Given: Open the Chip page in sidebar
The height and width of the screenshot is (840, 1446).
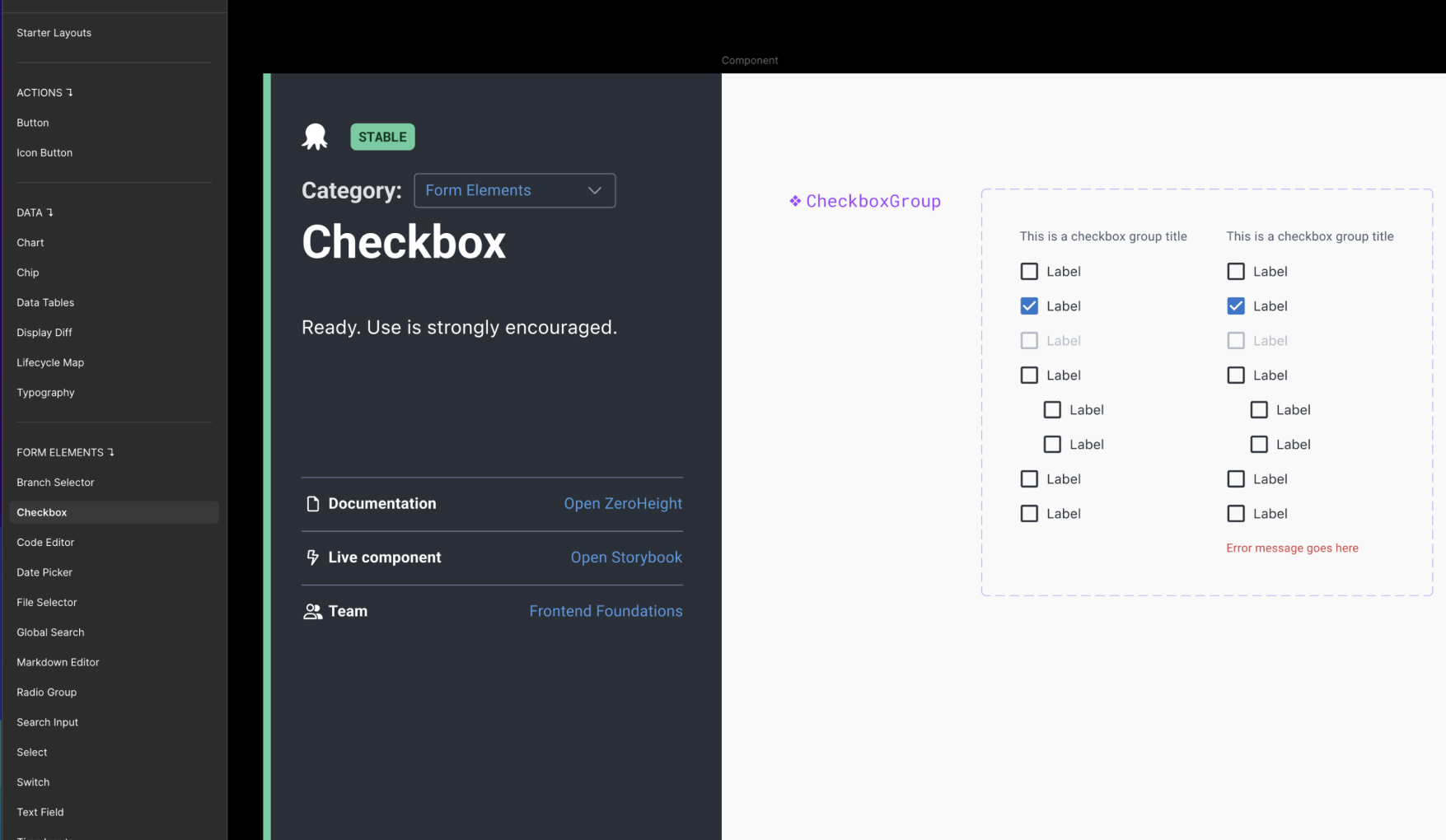Looking at the screenshot, I should (28, 273).
